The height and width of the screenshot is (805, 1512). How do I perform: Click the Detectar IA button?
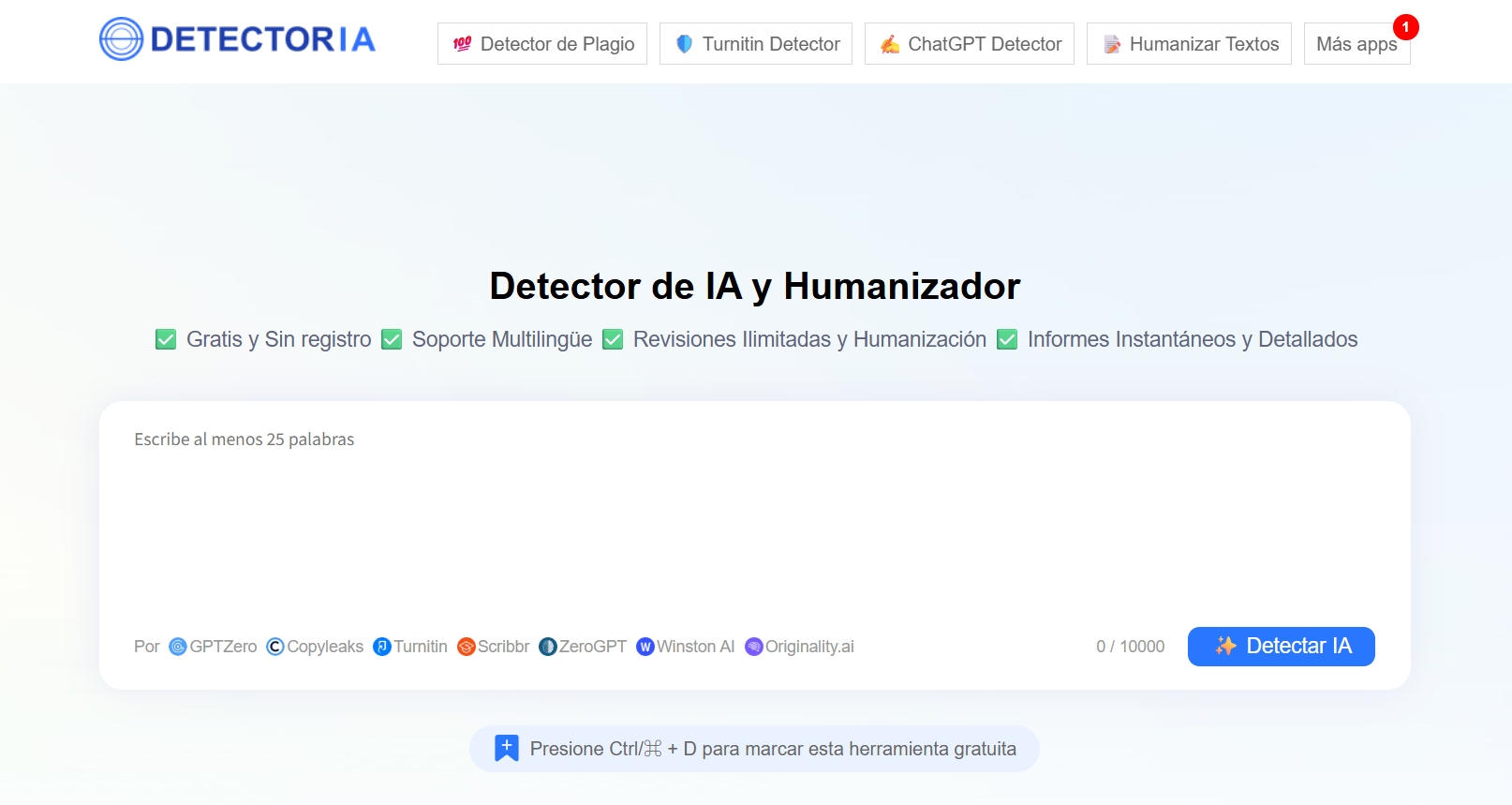click(x=1282, y=647)
